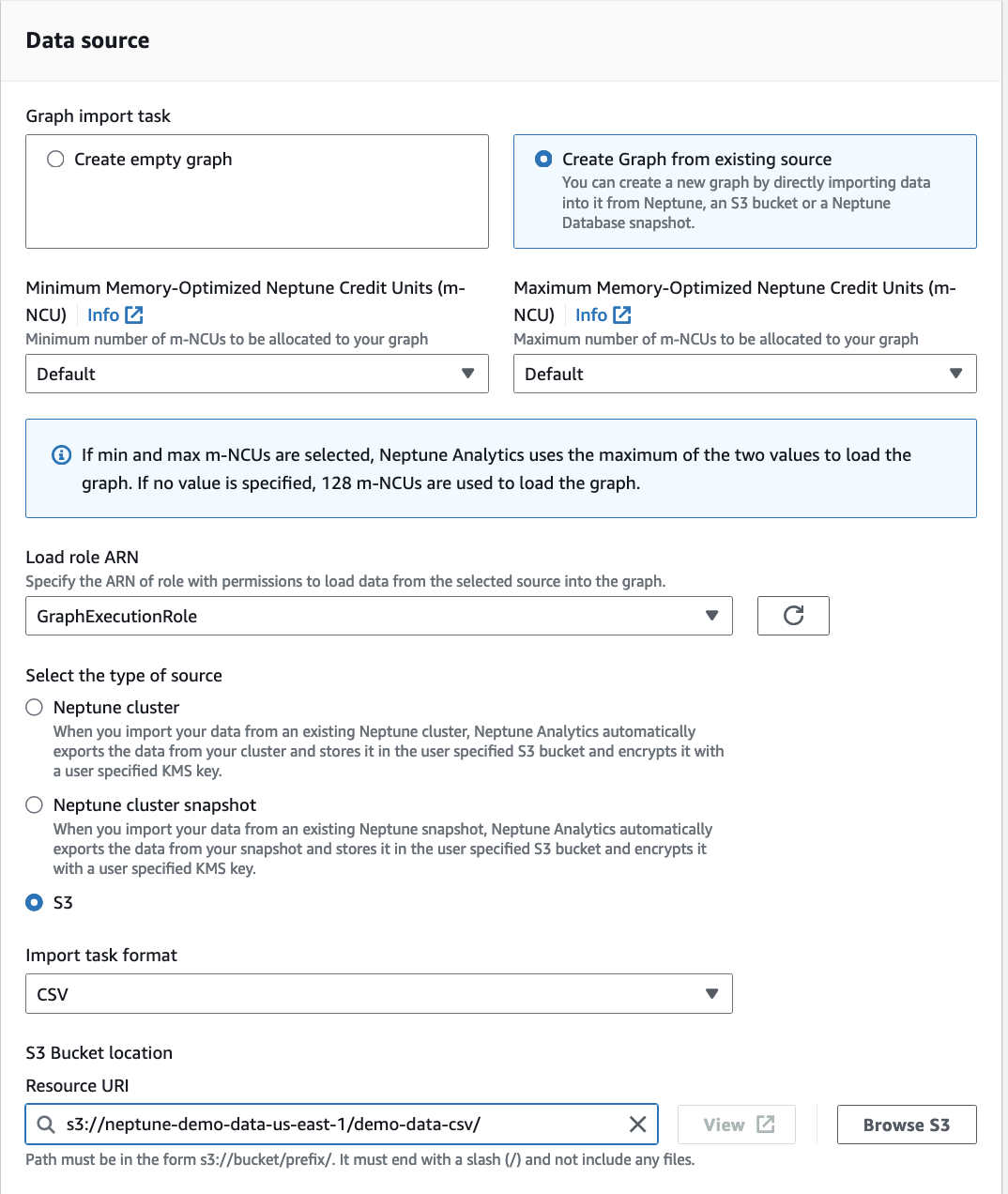Clear the Resource URI with the X icon
The image size is (1008, 1194).
pos(637,1124)
